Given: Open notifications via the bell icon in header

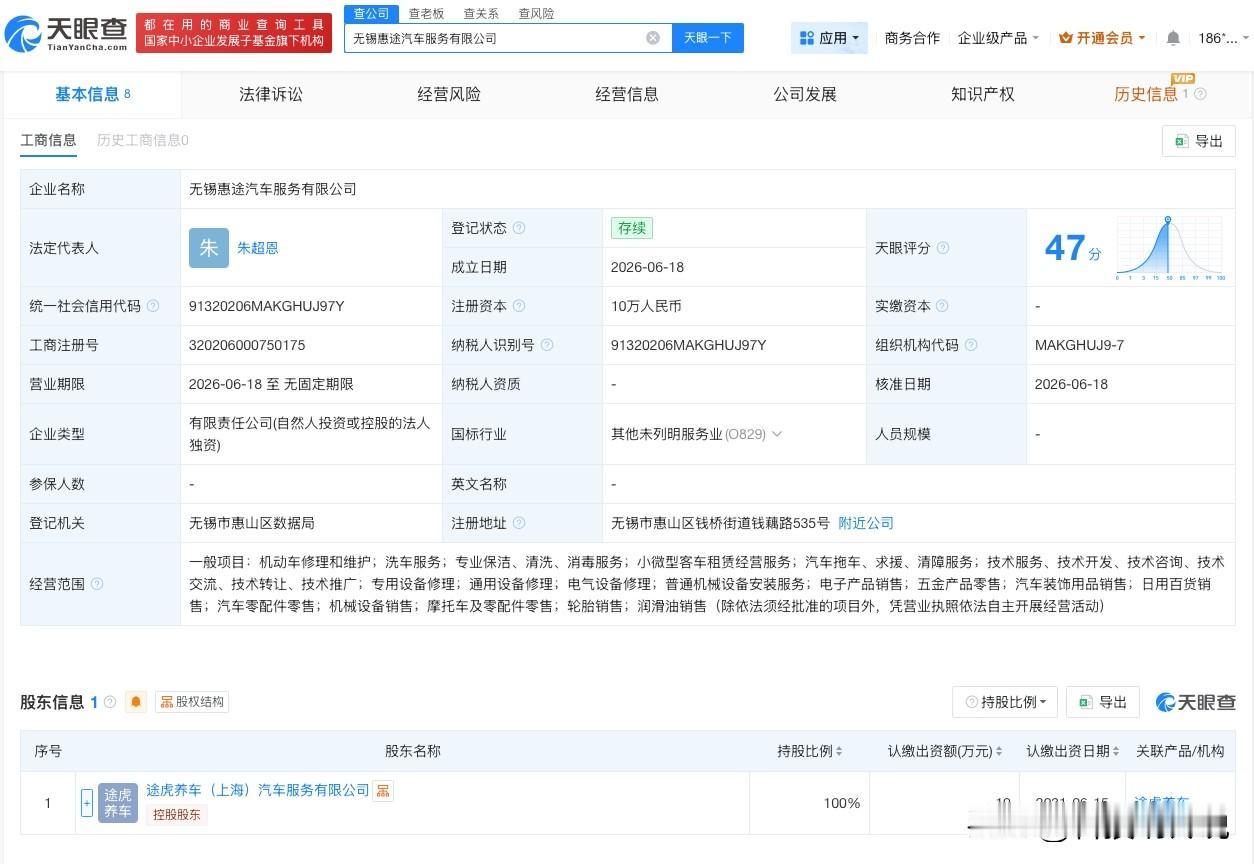Looking at the screenshot, I should pyautogui.click(x=1173, y=38).
